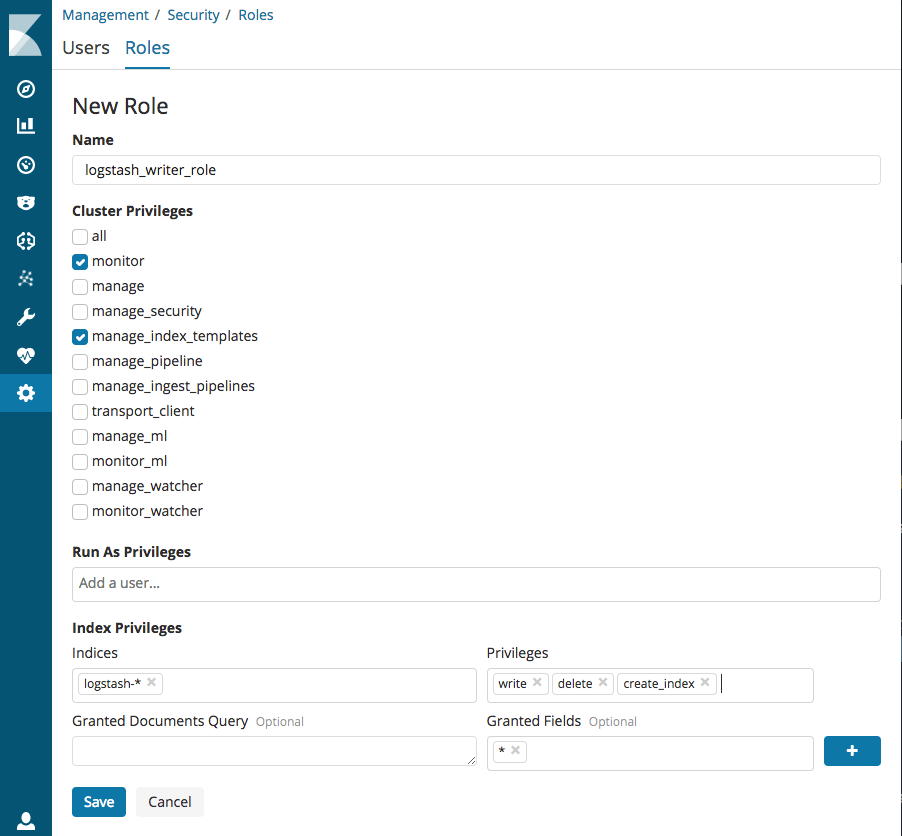
Task: Open the Dashboard gauge app
Action: click(26, 165)
